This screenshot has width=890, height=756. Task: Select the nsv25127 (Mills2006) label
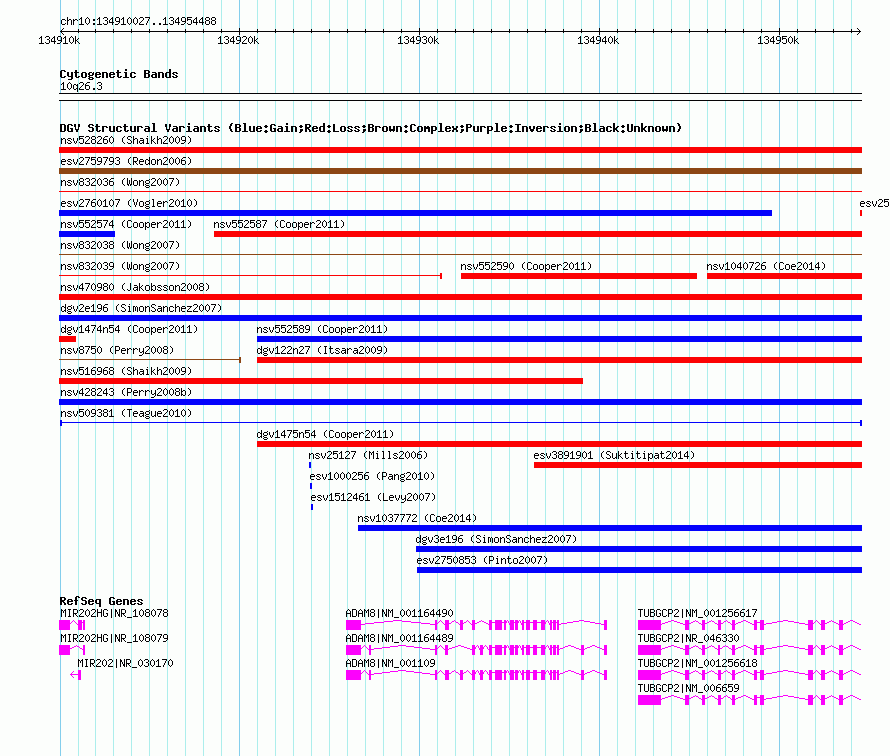point(368,455)
